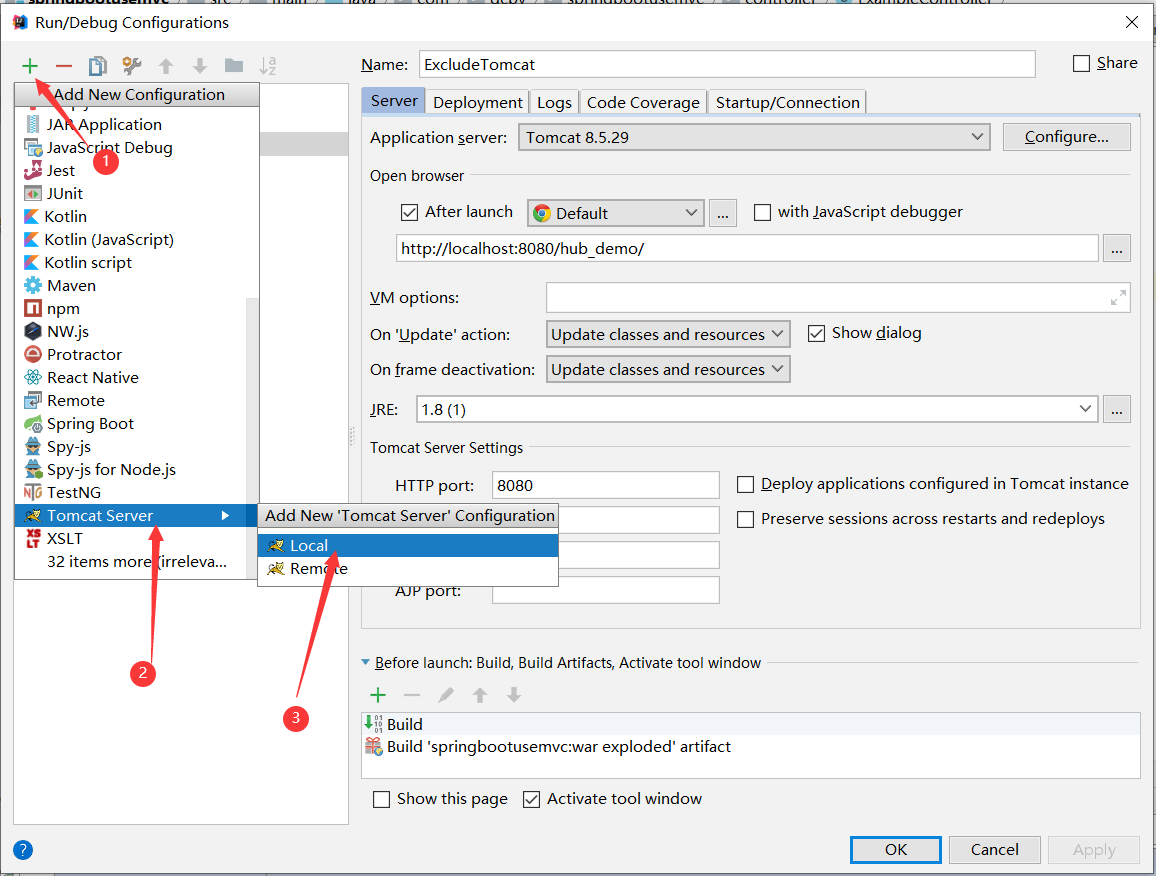Image resolution: width=1156 pixels, height=876 pixels.
Task: Select the Build task in the Before launch list
Action: [751, 724]
